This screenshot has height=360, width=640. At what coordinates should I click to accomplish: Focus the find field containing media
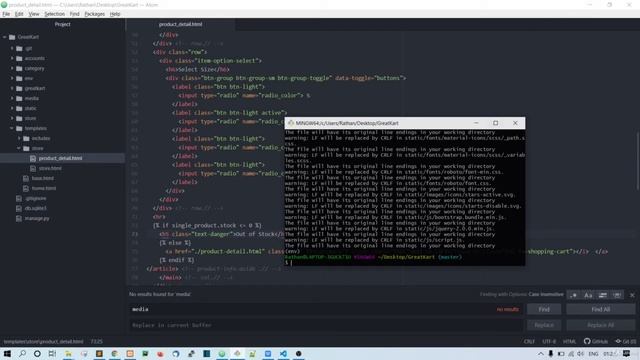(x=325, y=309)
